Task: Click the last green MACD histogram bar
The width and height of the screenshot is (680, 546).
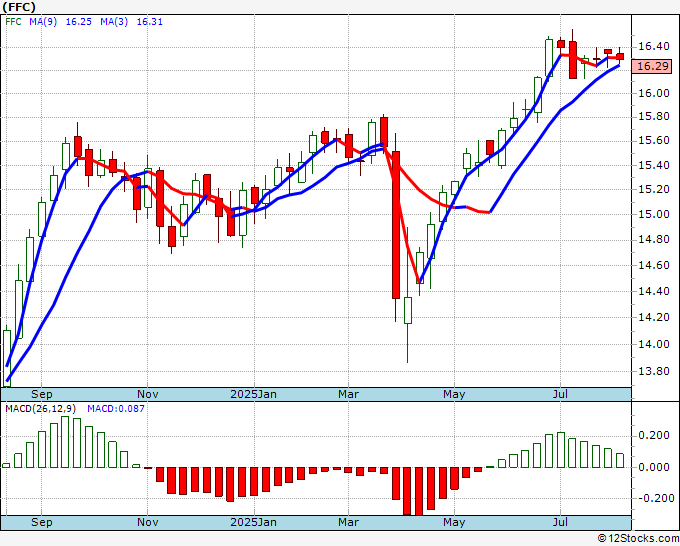Action: pos(620,461)
